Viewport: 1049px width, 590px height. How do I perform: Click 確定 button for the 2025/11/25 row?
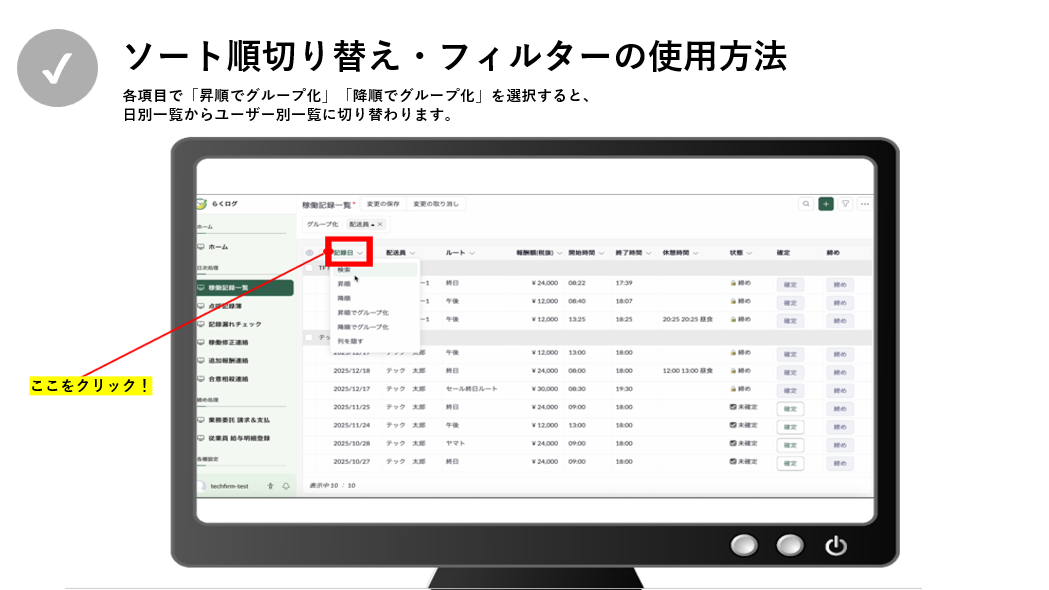(790, 408)
